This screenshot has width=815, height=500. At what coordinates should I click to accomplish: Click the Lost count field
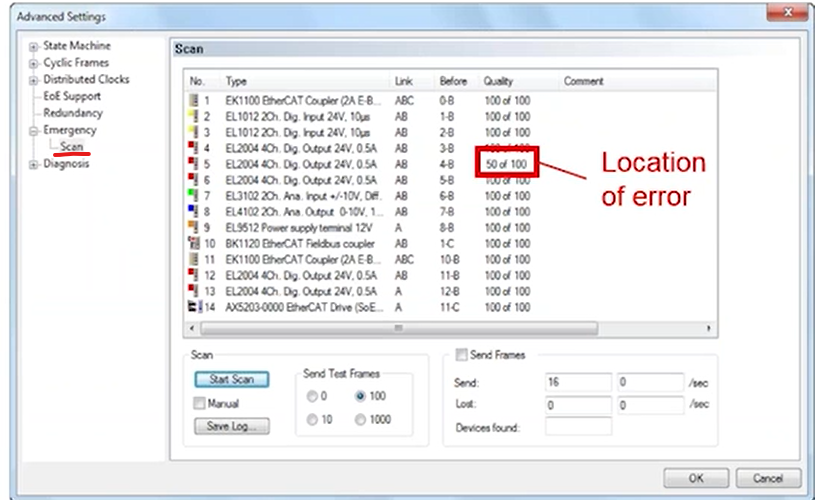click(x=578, y=405)
